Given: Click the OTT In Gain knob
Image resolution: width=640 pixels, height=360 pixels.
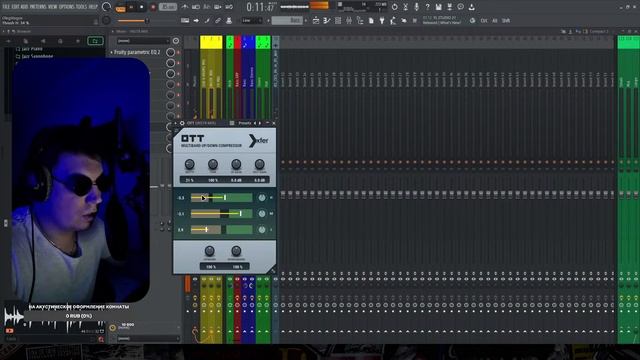Looking at the screenshot, I should click(x=236, y=164).
